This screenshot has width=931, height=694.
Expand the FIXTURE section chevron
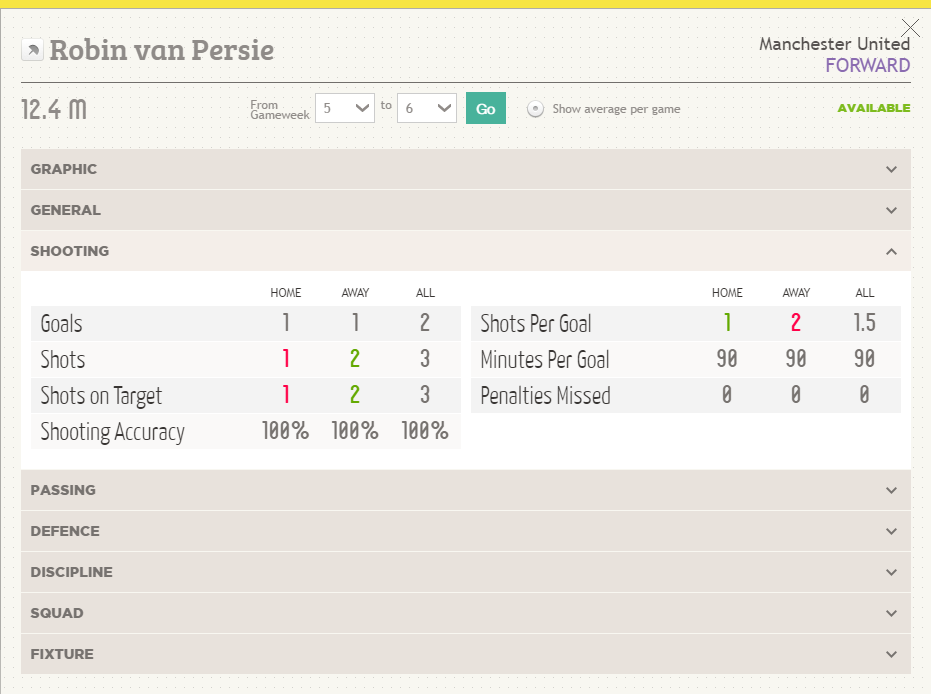click(891, 654)
